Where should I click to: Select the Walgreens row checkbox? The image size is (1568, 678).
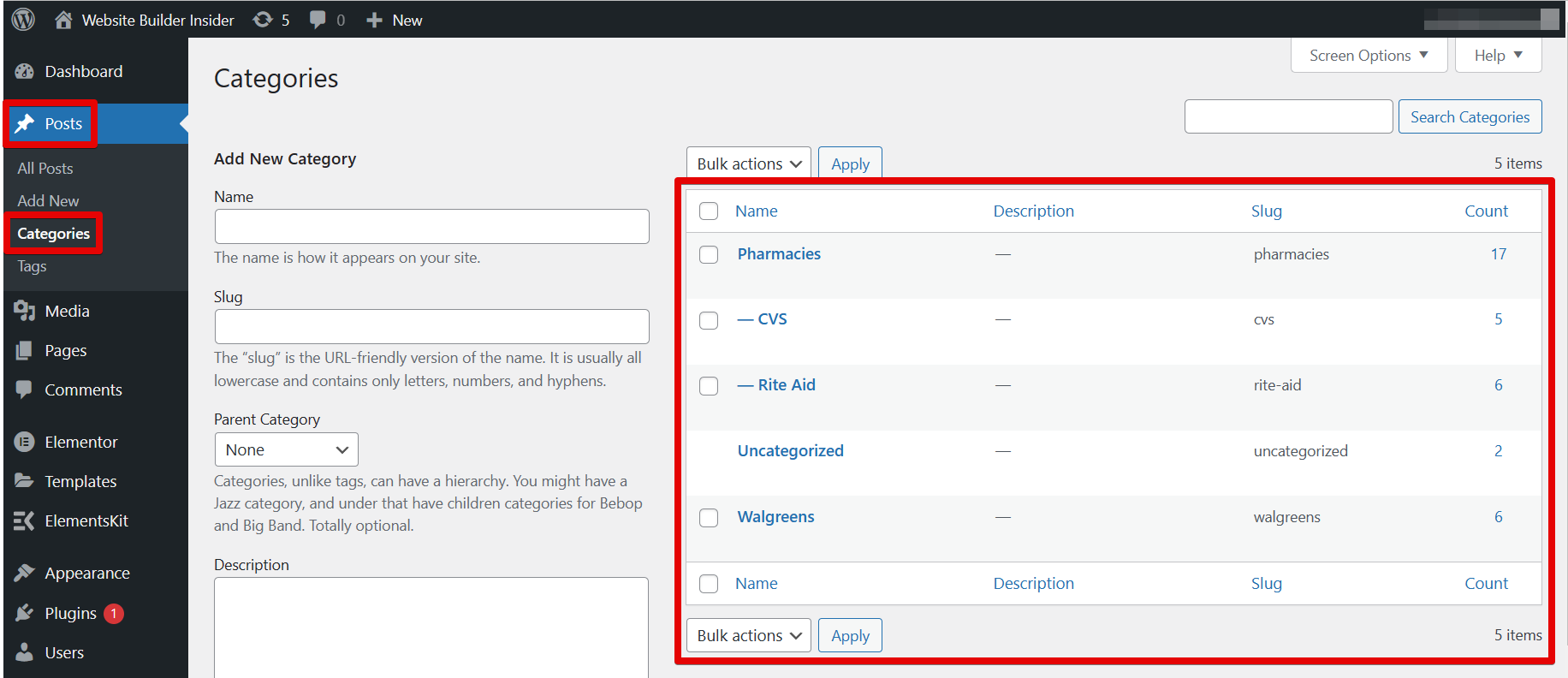709,518
